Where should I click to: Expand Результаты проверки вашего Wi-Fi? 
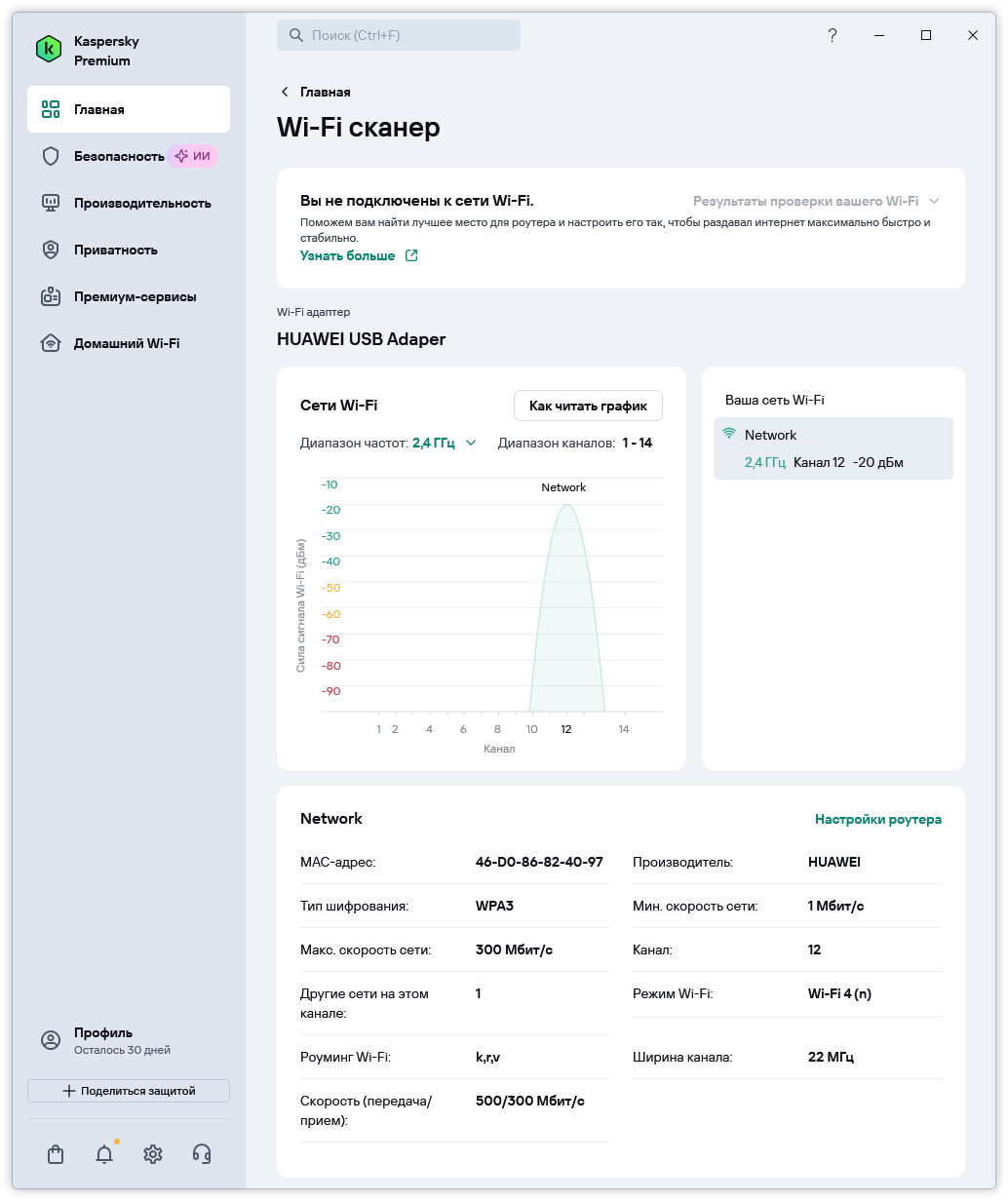click(x=816, y=201)
